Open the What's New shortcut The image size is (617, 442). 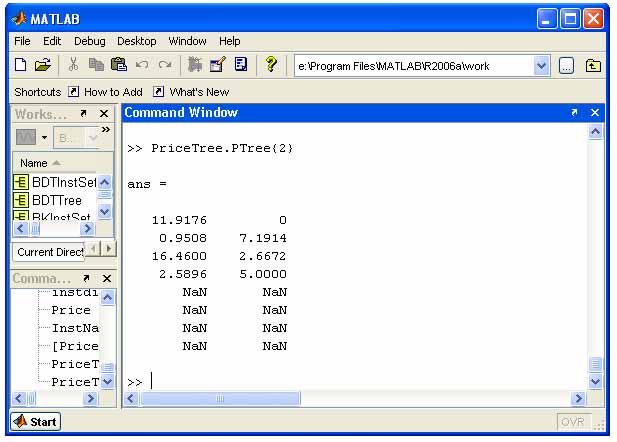click(192, 92)
